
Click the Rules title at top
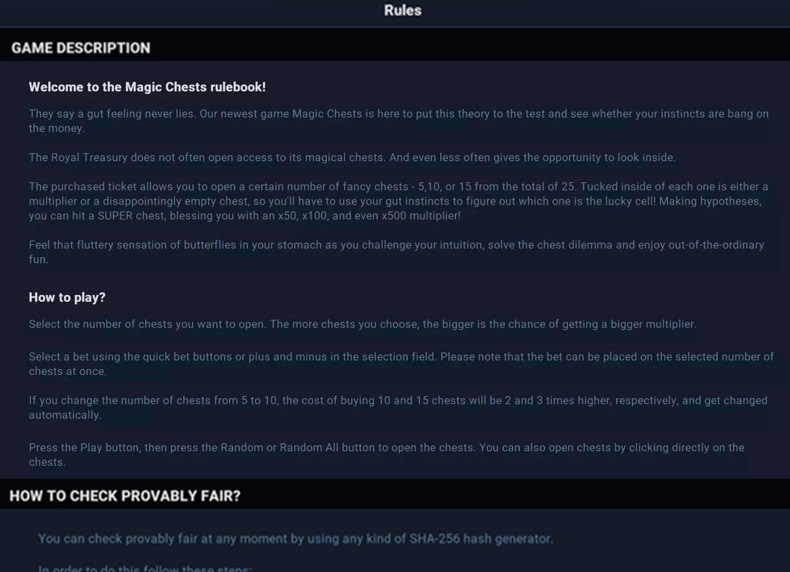click(403, 10)
